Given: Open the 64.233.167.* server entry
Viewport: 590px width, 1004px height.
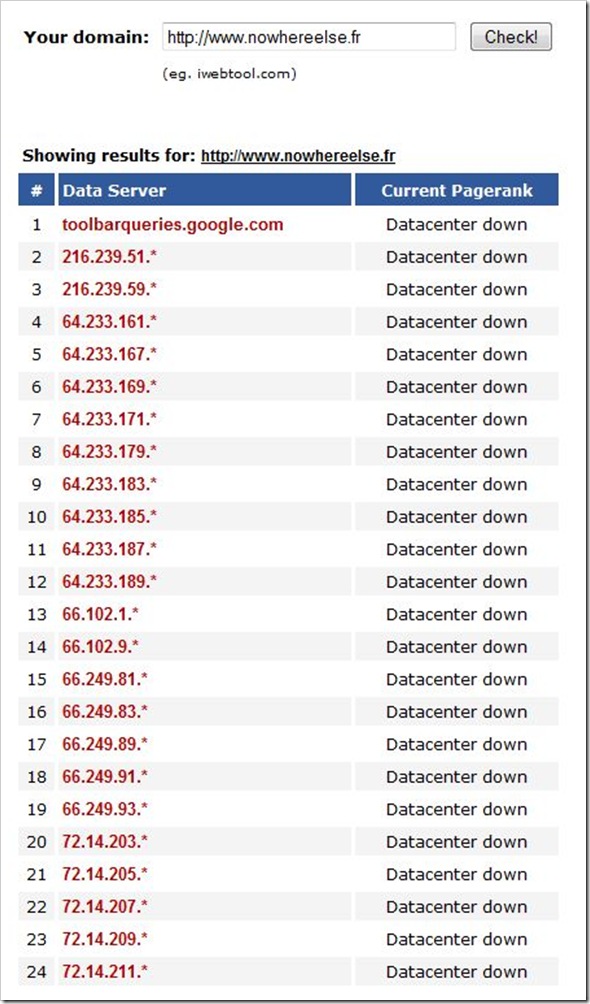Looking at the screenshot, I should click(x=110, y=355).
